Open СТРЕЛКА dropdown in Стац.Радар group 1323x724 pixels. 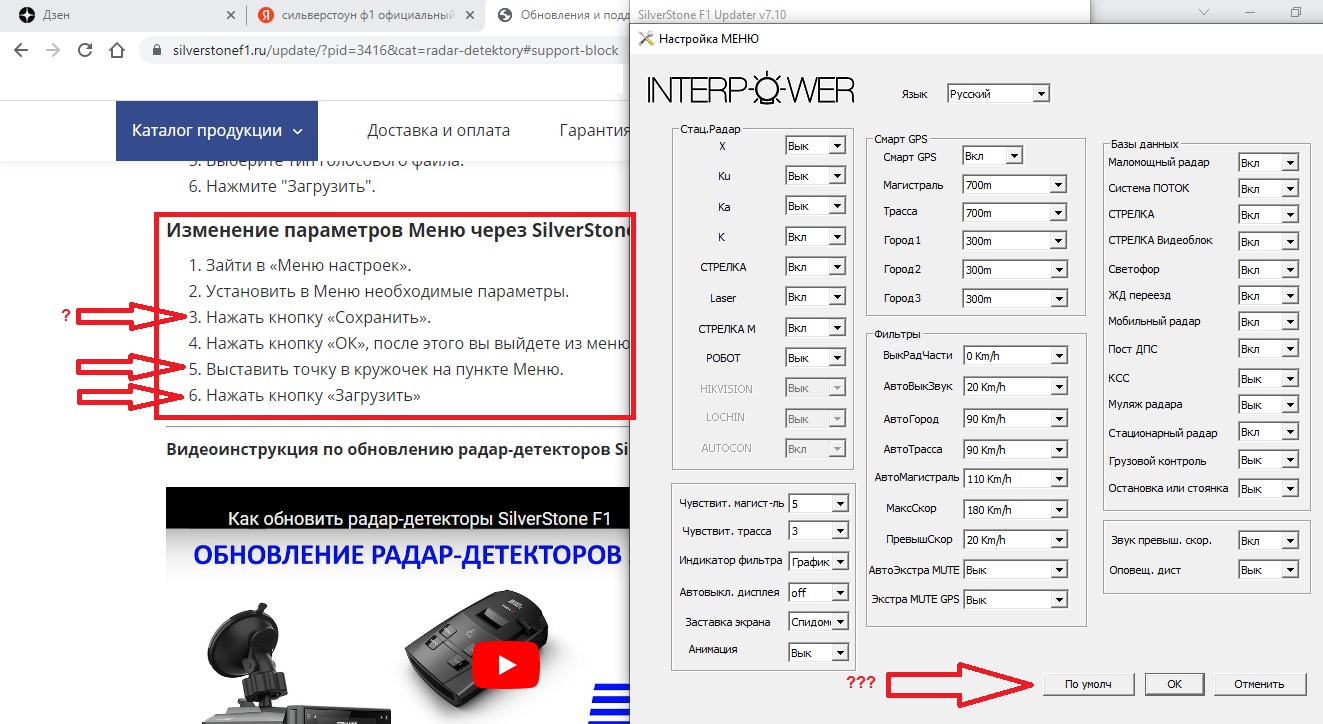815,268
